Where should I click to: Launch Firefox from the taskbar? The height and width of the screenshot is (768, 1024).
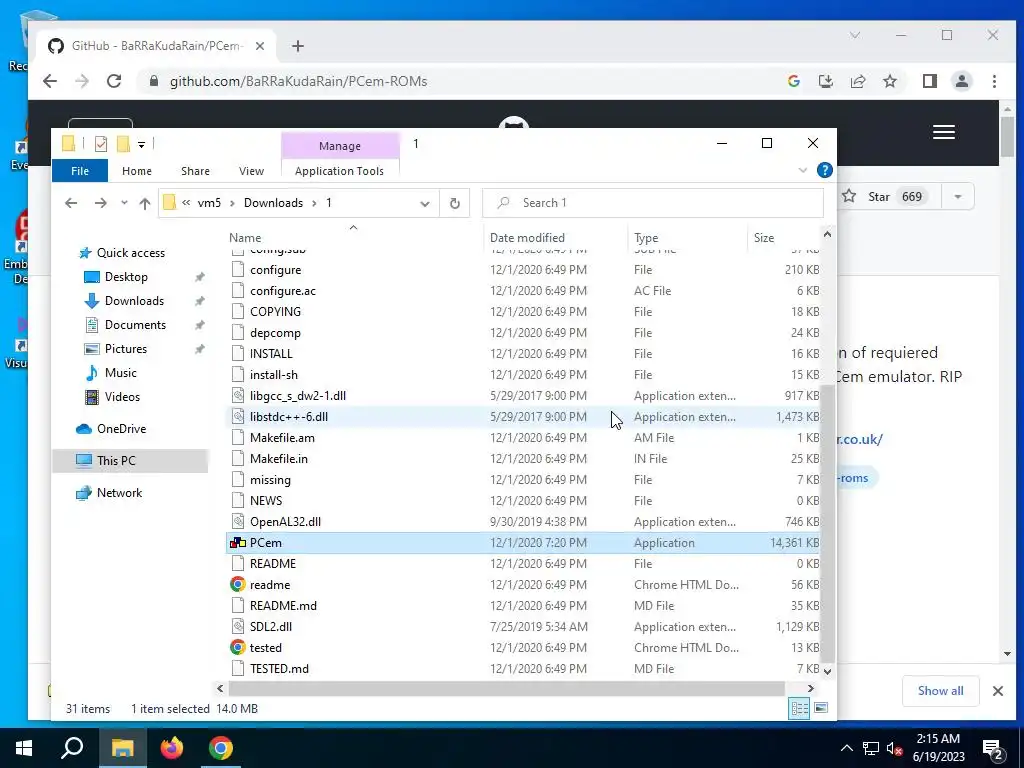click(x=172, y=748)
